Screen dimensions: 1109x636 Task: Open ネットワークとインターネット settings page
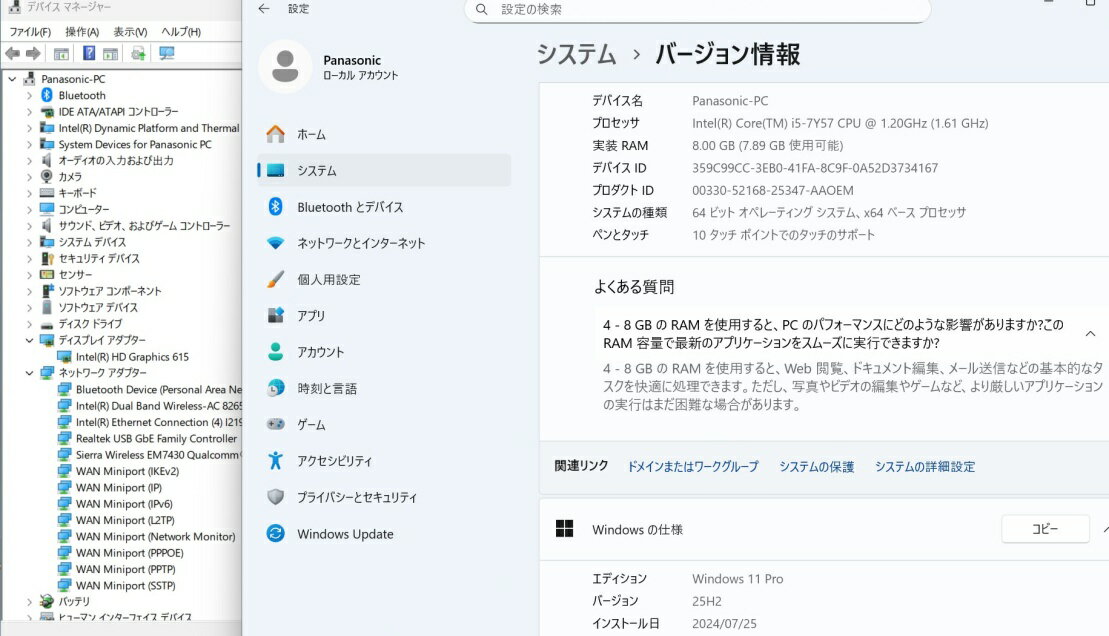[361, 243]
